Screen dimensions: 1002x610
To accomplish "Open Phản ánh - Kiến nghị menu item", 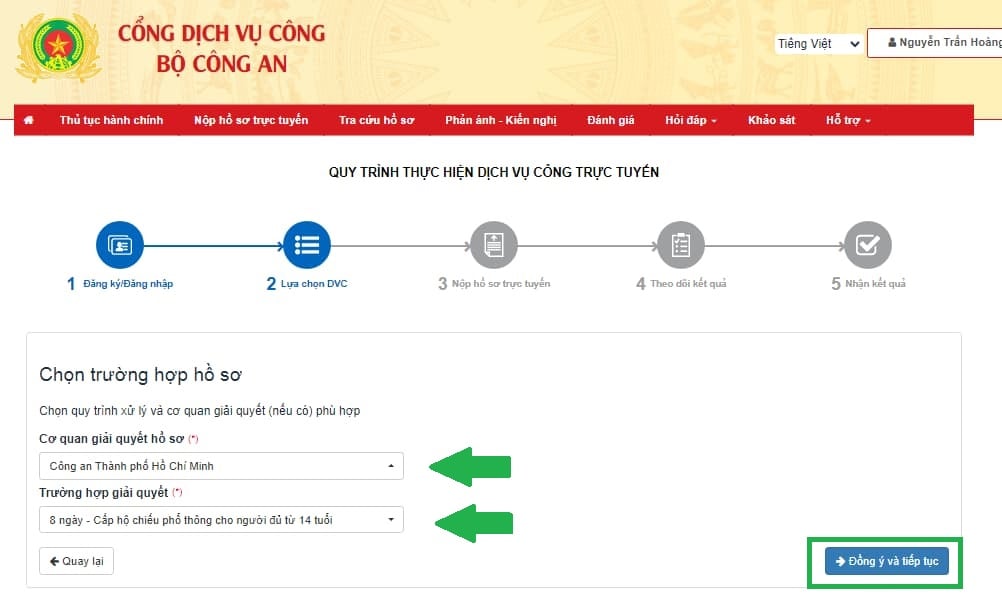I will click(501, 120).
